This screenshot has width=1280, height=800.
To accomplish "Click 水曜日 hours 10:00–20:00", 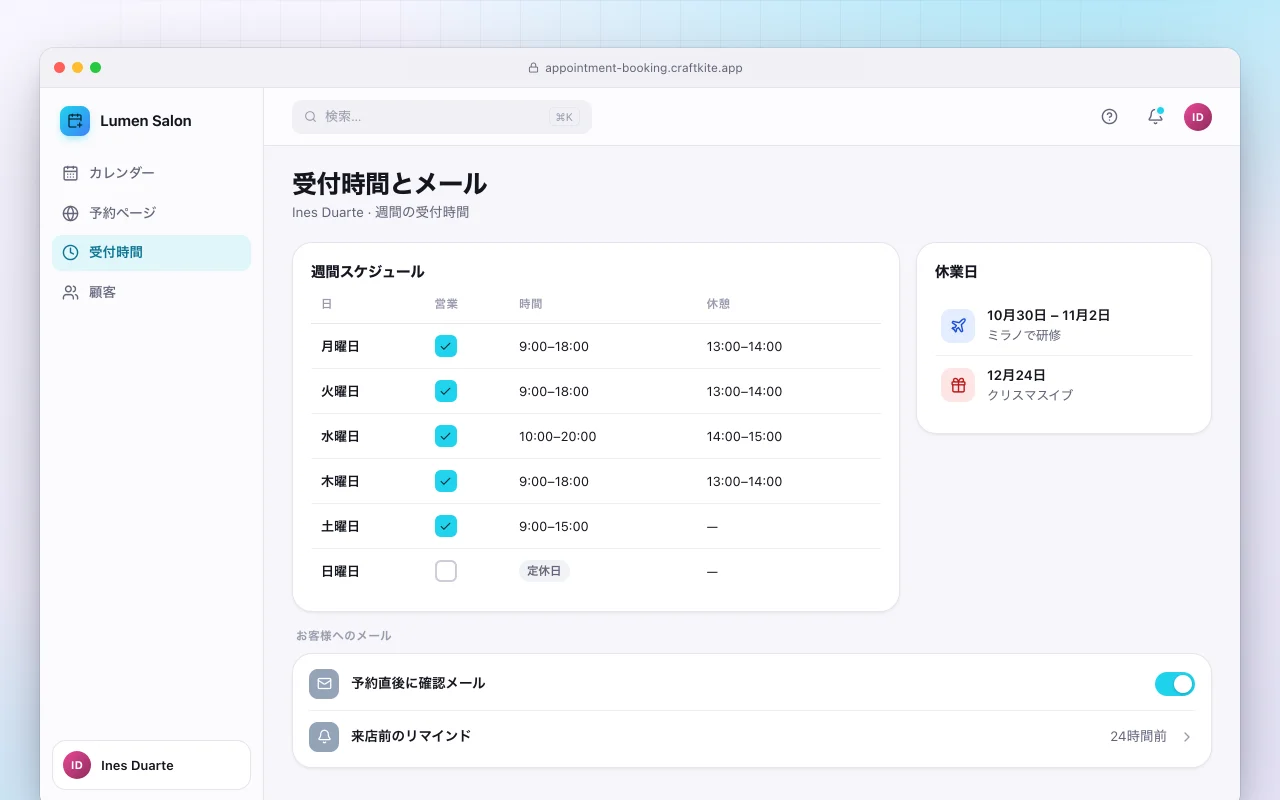I will (x=558, y=437).
